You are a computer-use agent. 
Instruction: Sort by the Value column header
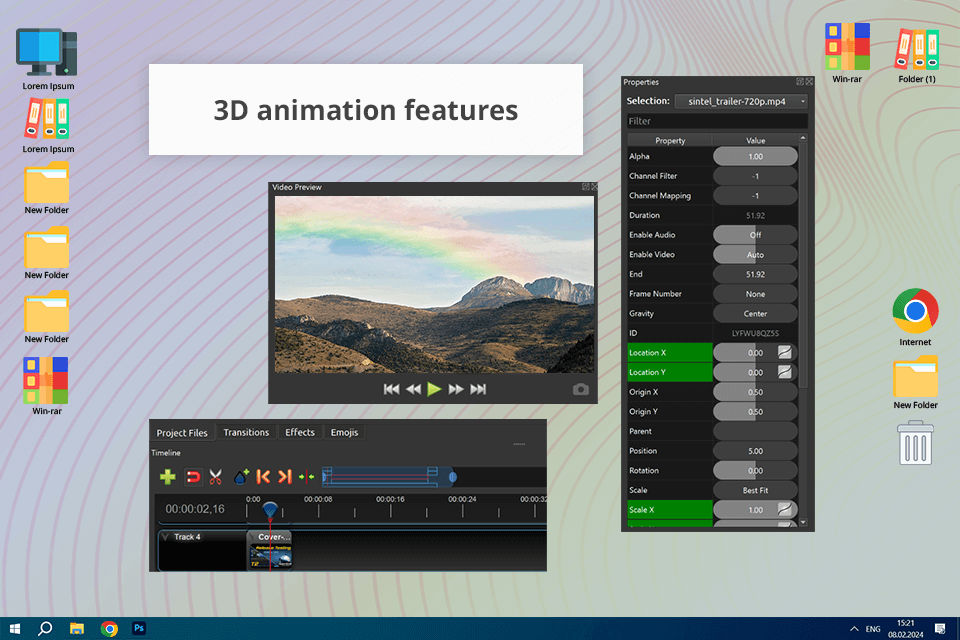(755, 140)
